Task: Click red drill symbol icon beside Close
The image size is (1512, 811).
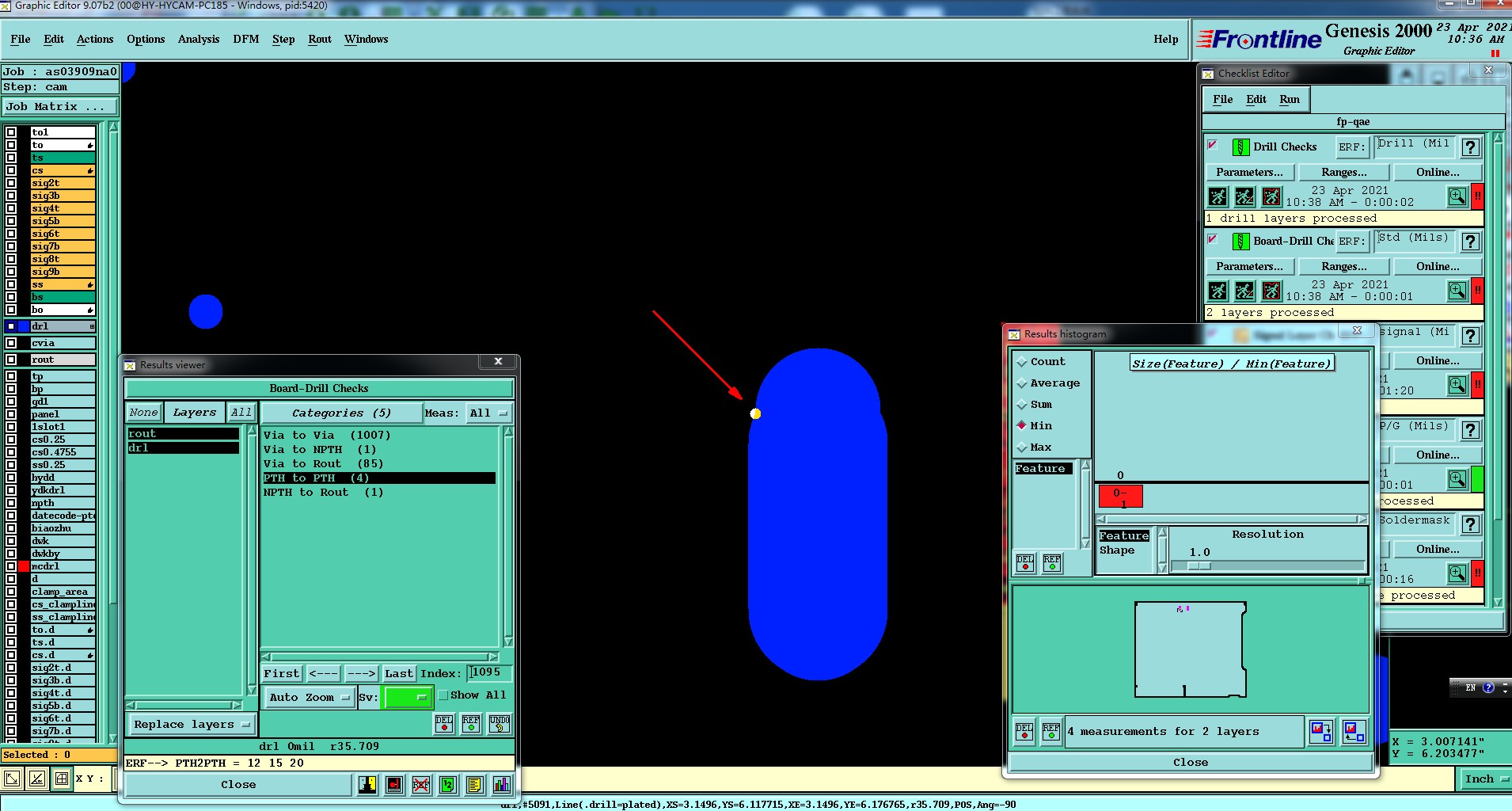Action: coord(394,784)
